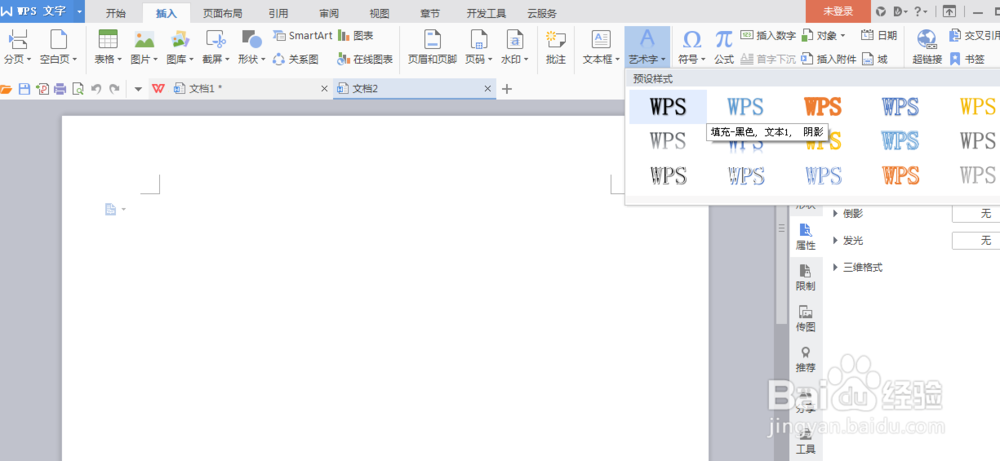Click the 文本框 text box icon
The image size is (1000, 461).
[x=601, y=40]
